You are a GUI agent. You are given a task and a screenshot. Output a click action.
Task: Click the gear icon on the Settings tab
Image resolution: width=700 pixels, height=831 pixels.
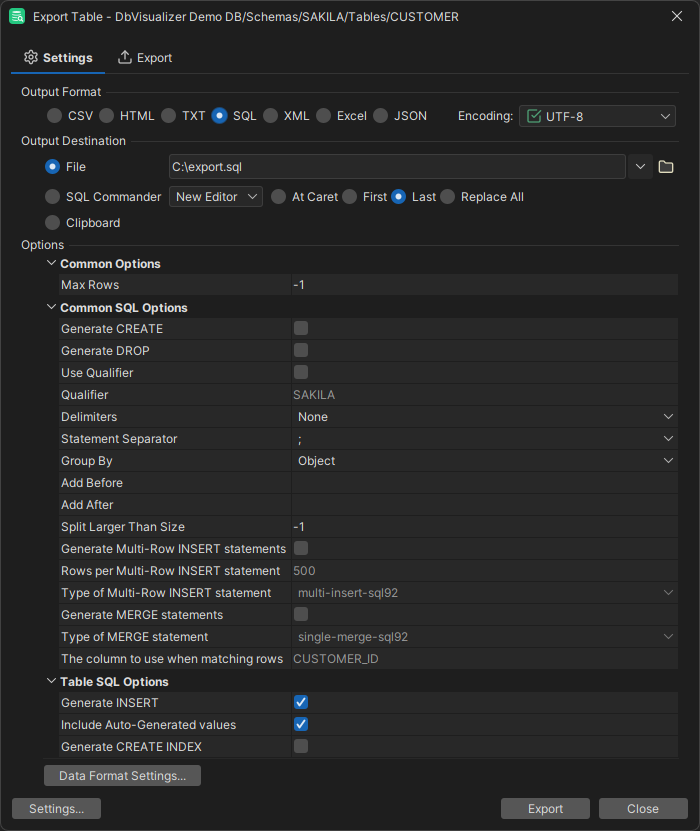click(30, 57)
